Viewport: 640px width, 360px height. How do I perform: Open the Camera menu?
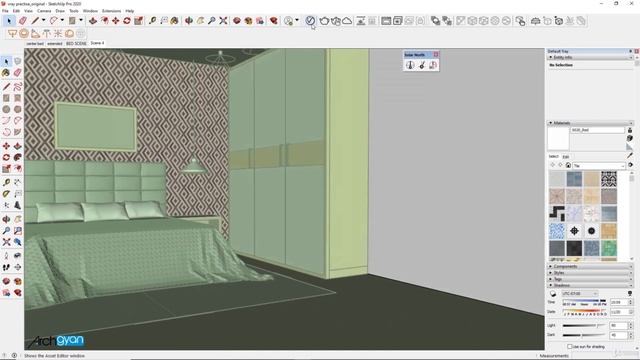(x=44, y=11)
